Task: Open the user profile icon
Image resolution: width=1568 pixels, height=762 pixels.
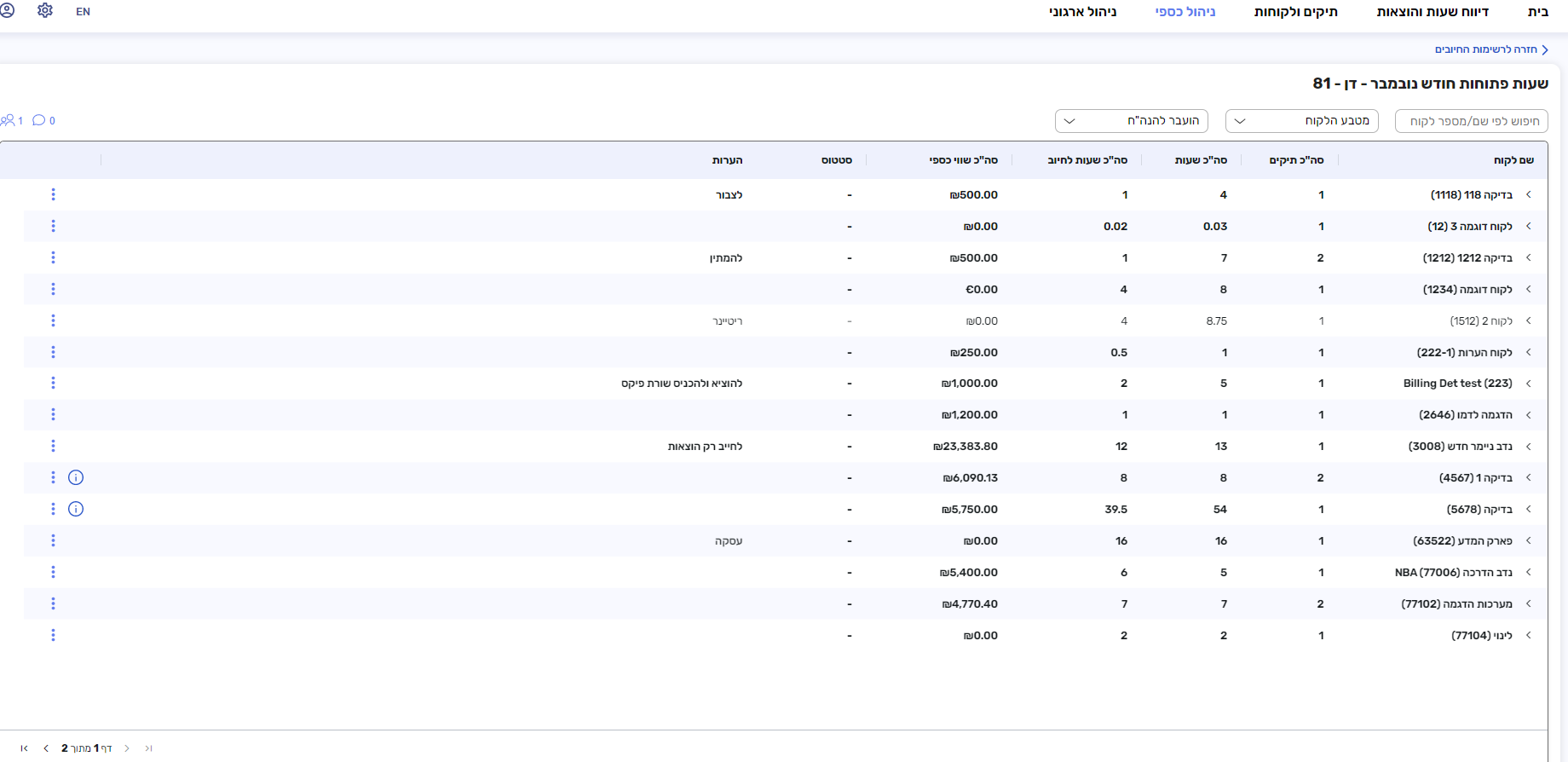Action: (x=7, y=11)
